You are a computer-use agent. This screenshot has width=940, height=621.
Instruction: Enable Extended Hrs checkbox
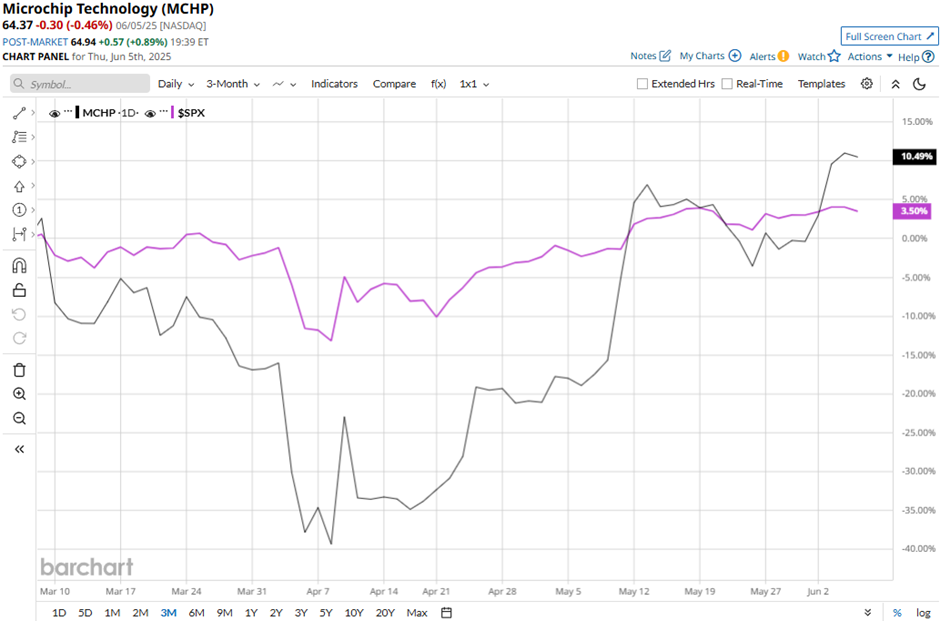coord(642,84)
